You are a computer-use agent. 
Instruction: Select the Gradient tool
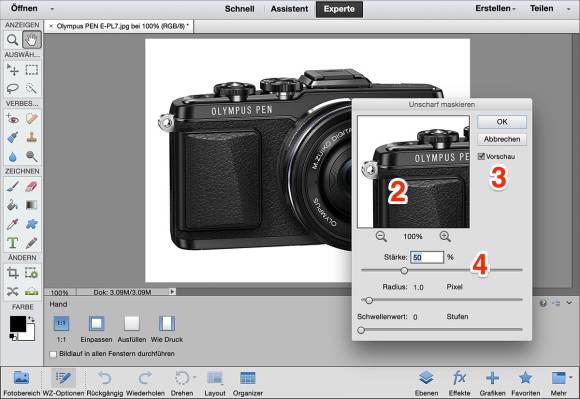[x=32, y=205]
